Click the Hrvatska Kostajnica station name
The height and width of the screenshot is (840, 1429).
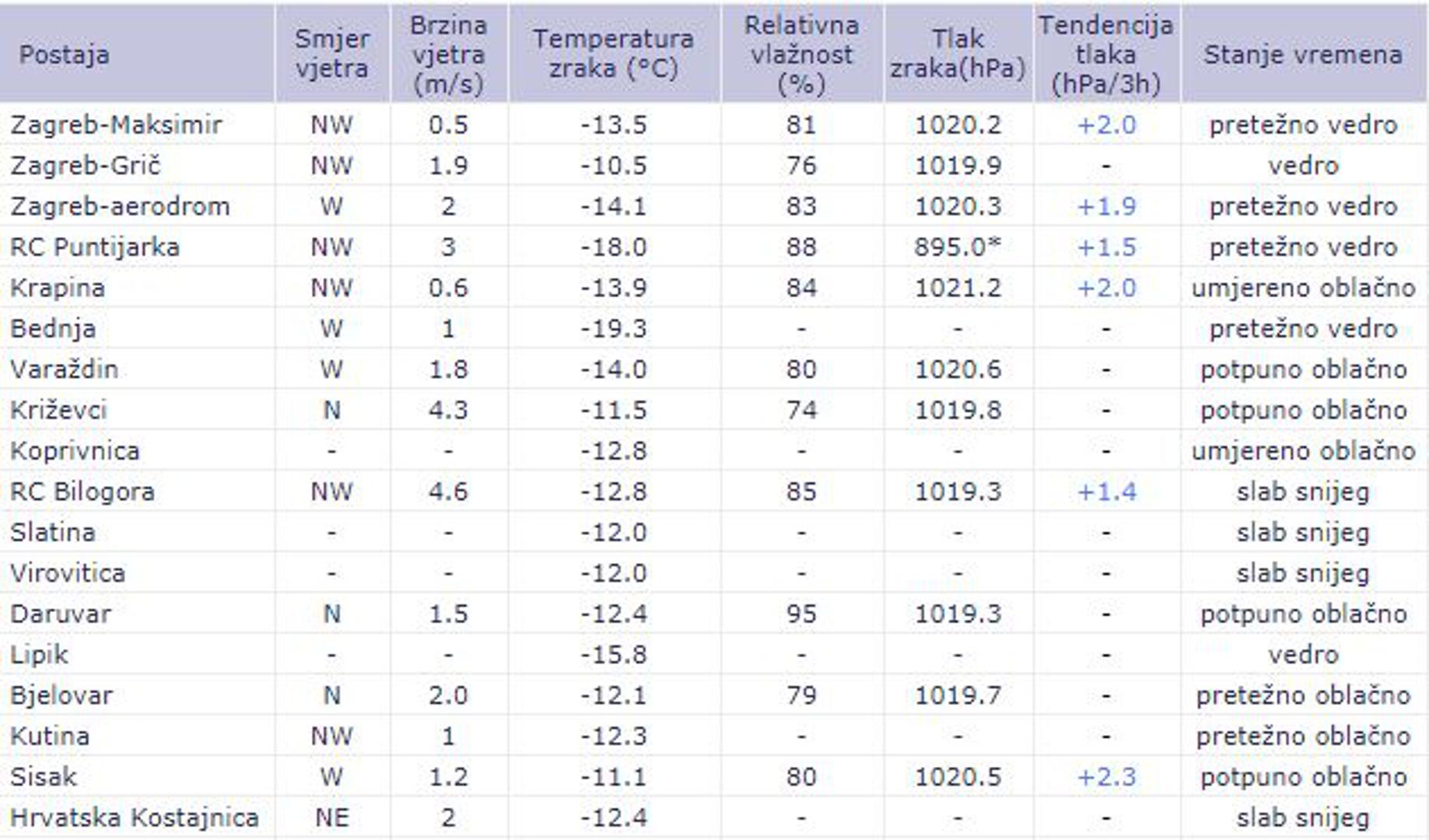click(x=134, y=817)
